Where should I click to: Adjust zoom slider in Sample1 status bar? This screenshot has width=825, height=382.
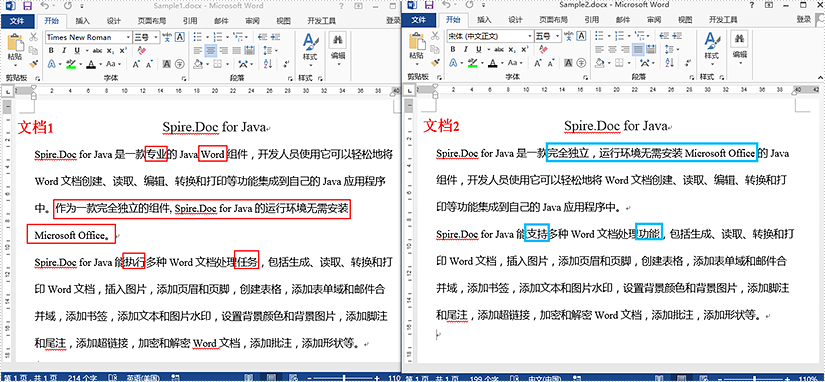(345, 378)
